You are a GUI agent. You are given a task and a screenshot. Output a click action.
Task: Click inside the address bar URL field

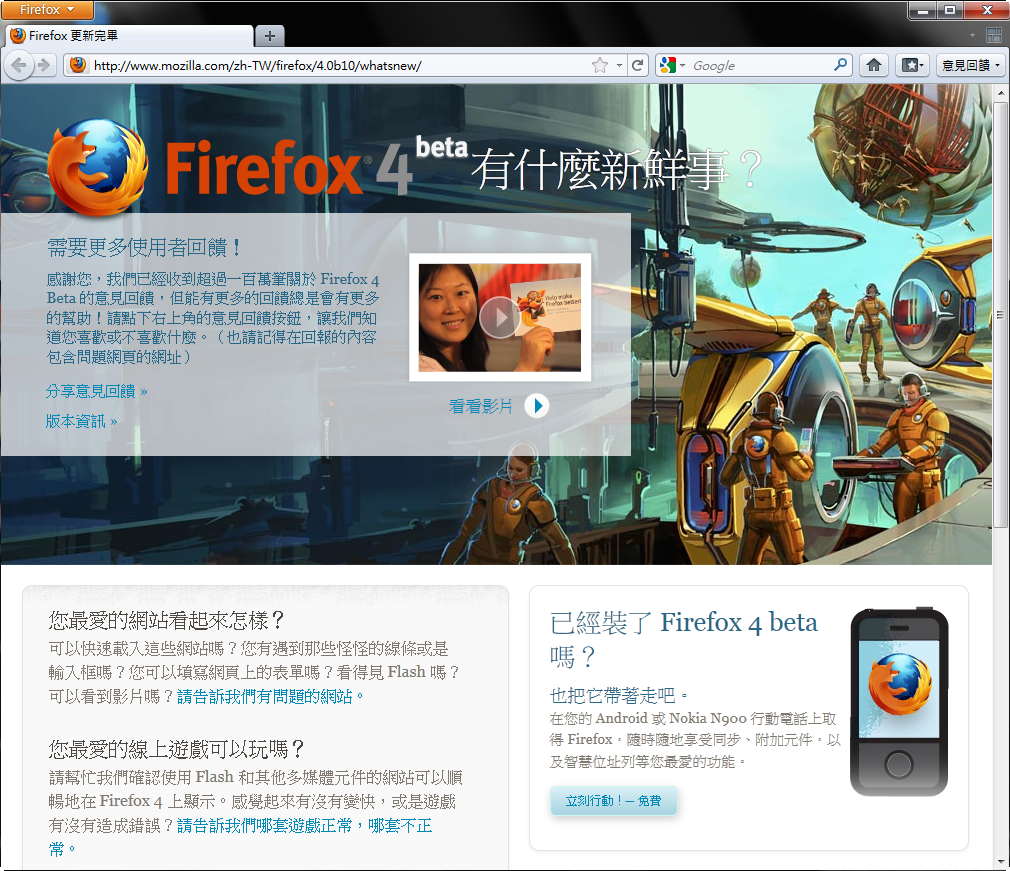300,65
